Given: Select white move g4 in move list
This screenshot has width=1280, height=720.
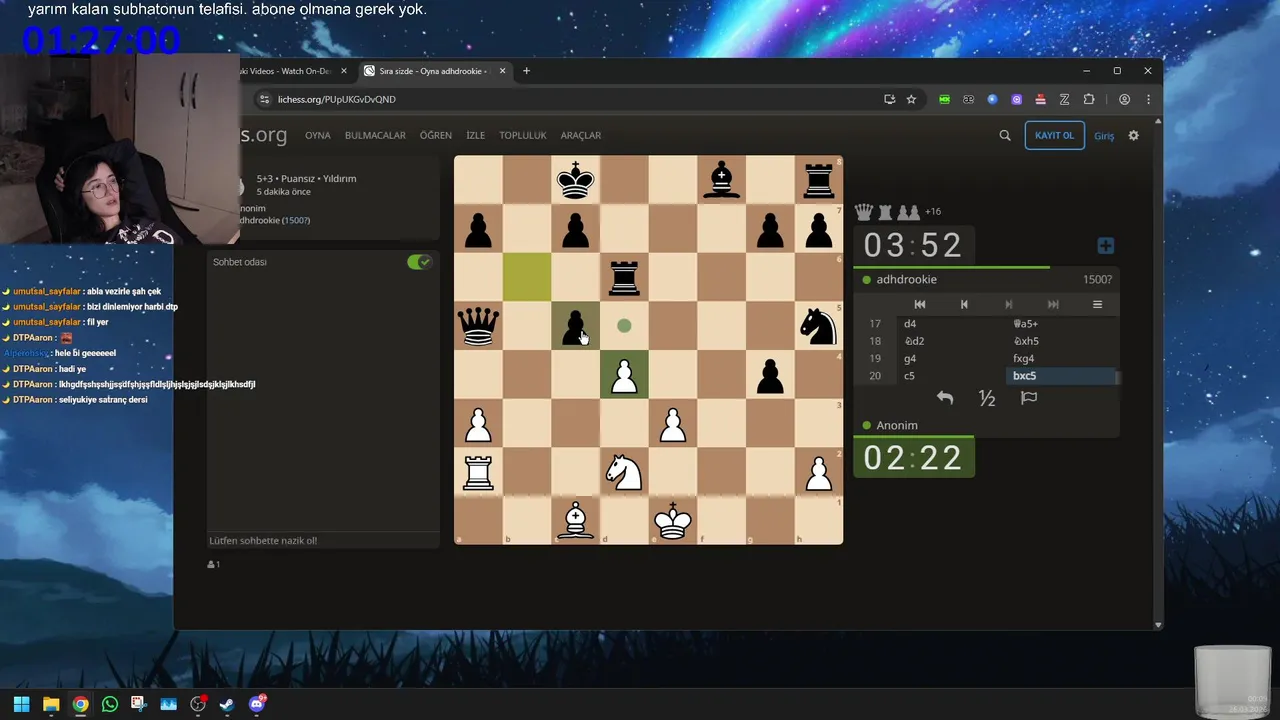Looking at the screenshot, I should tap(951, 359).
